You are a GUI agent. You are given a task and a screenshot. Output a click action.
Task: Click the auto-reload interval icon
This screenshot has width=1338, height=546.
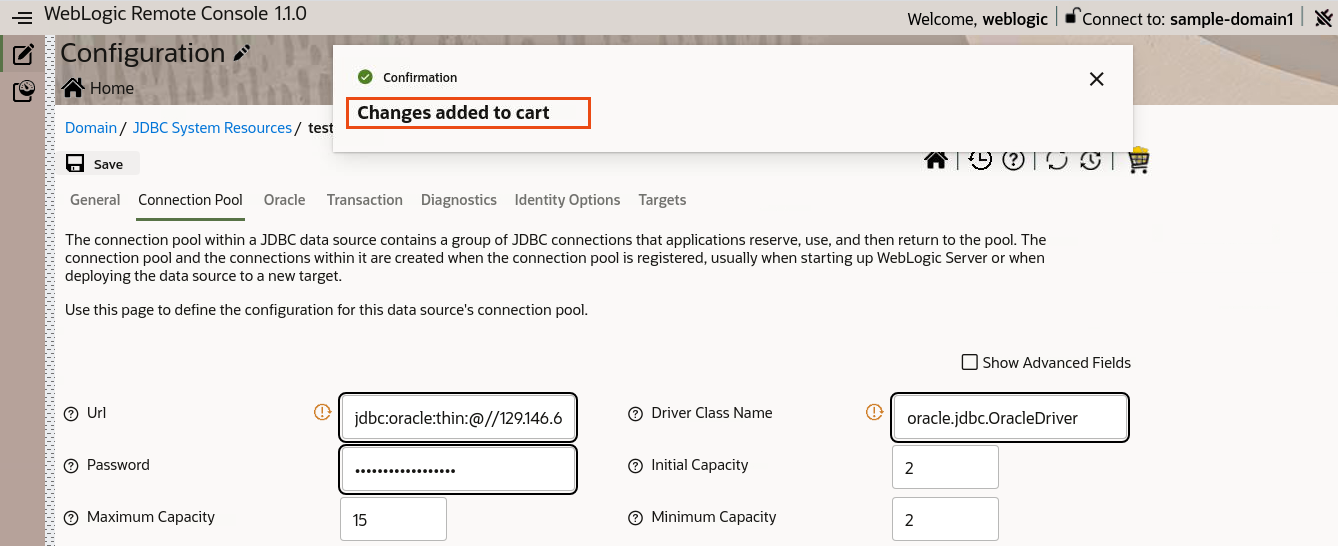click(1090, 160)
